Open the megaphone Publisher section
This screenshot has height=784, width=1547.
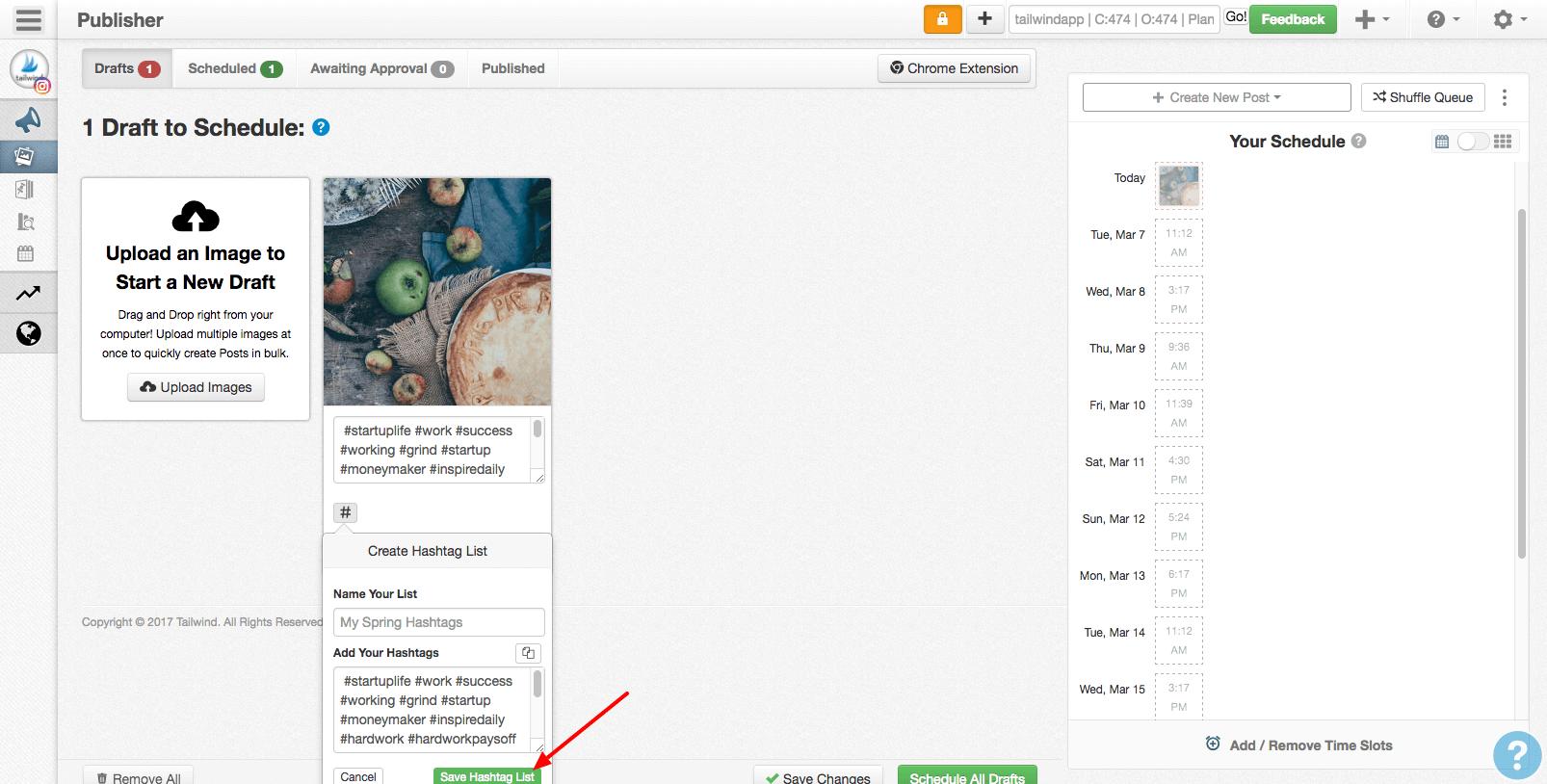pyautogui.click(x=28, y=119)
